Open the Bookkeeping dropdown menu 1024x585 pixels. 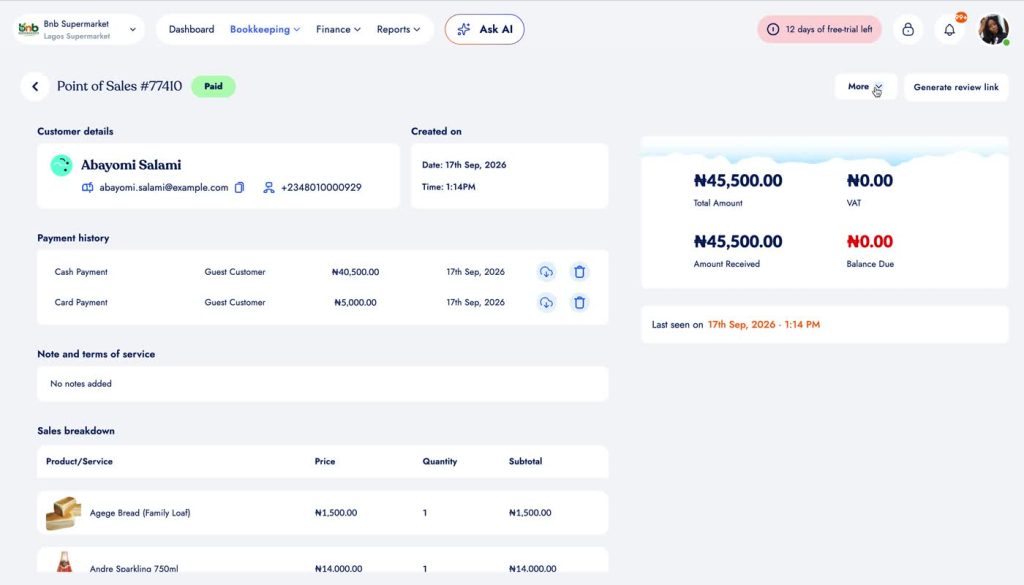[x=264, y=29]
